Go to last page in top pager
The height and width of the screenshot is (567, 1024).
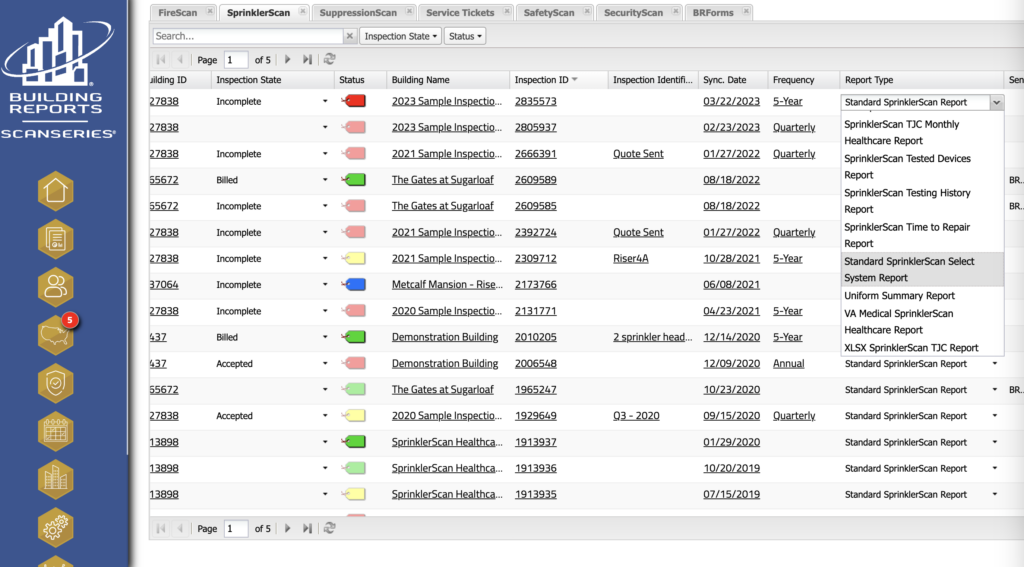[307, 59]
